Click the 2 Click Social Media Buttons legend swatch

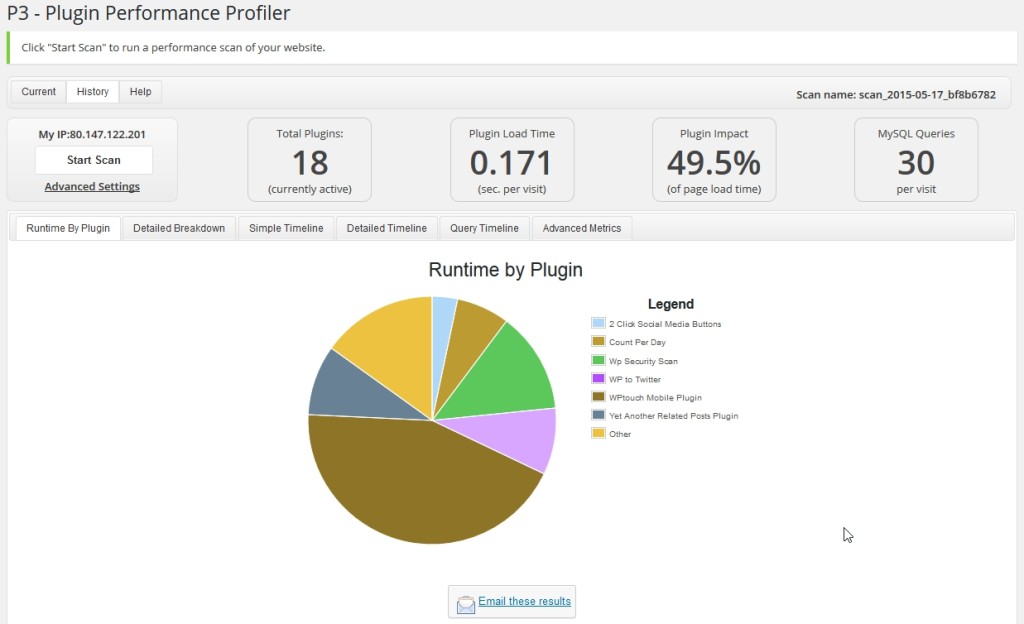coord(598,324)
